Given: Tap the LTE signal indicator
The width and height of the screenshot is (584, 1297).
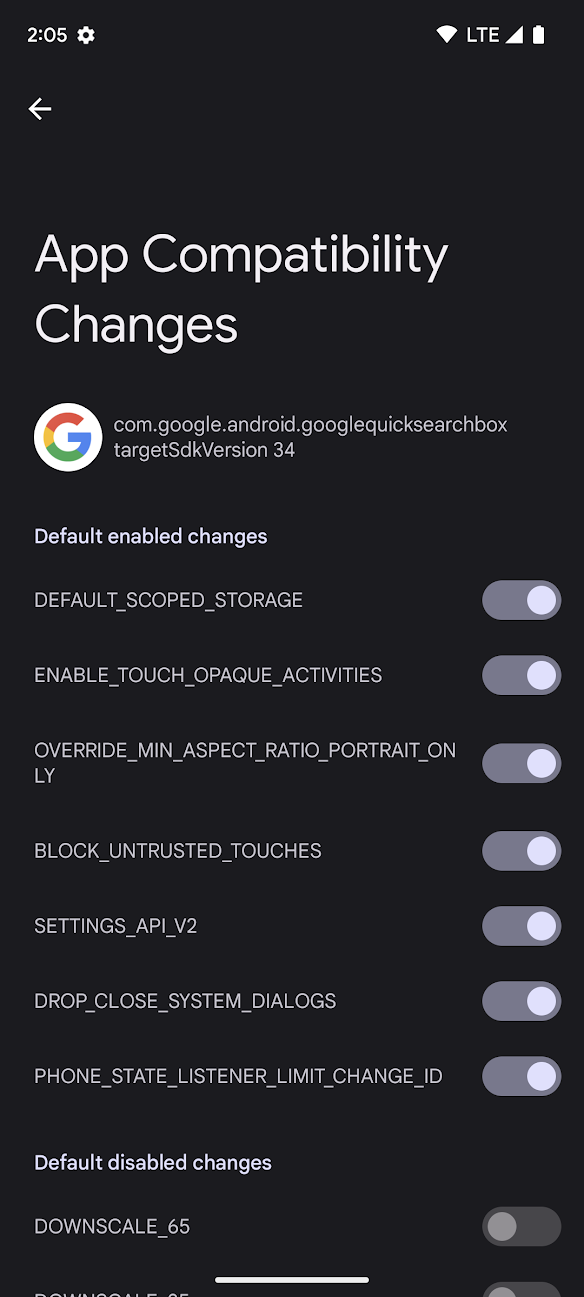Looking at the screenshot, I should (x=494, y=35).
